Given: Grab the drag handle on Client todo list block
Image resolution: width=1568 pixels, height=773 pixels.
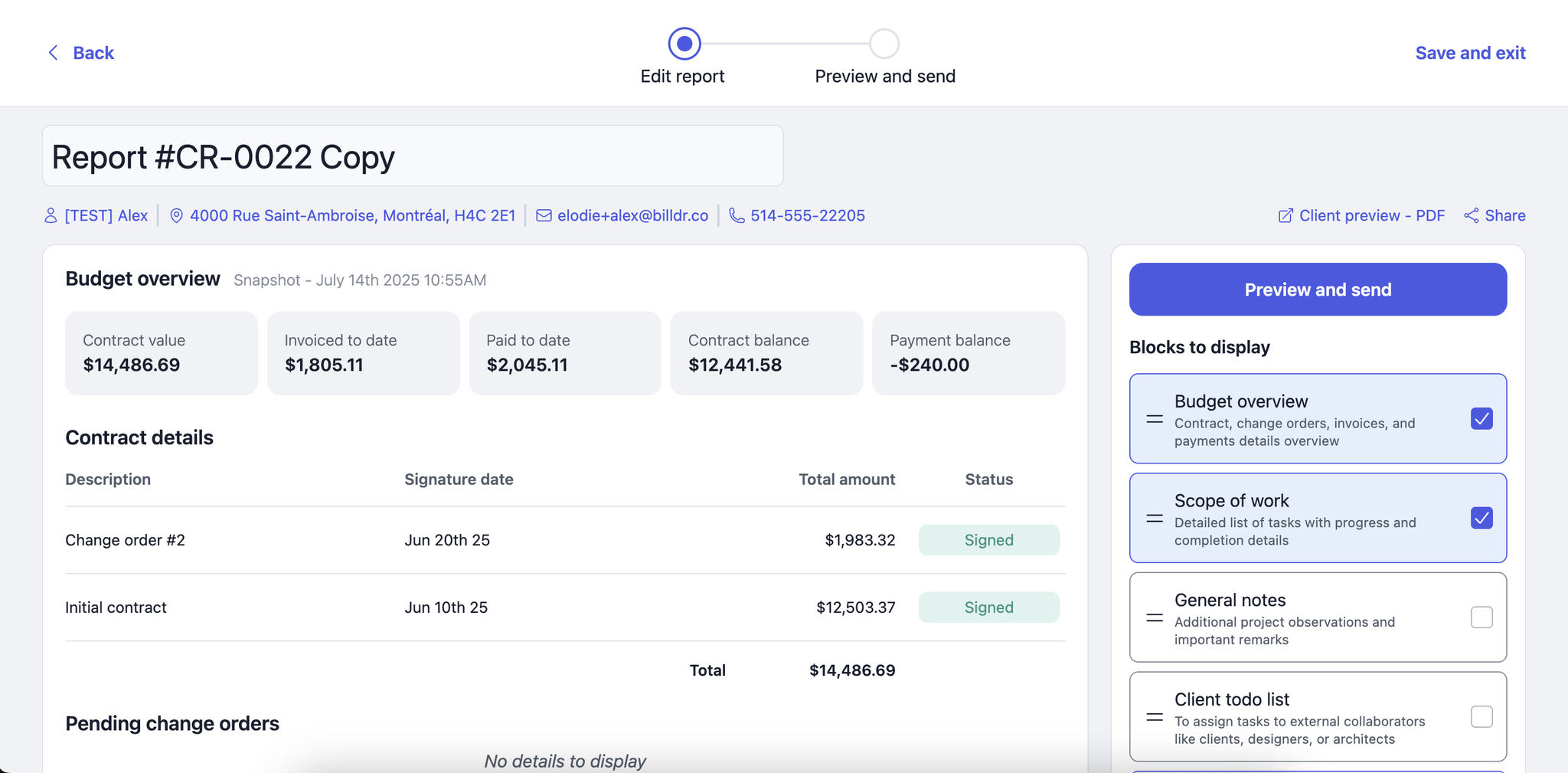Looking at the screenshot, I should [x=1155, y=717].
